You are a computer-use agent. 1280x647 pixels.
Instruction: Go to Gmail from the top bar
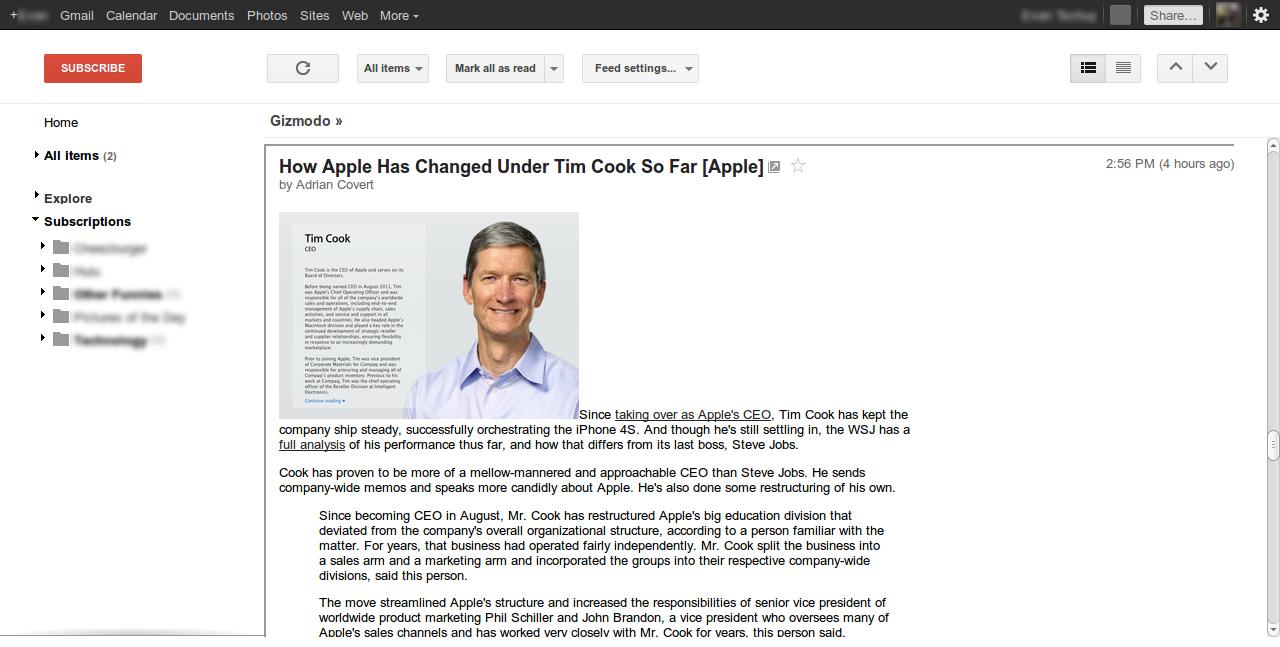(x=76, y=15)
